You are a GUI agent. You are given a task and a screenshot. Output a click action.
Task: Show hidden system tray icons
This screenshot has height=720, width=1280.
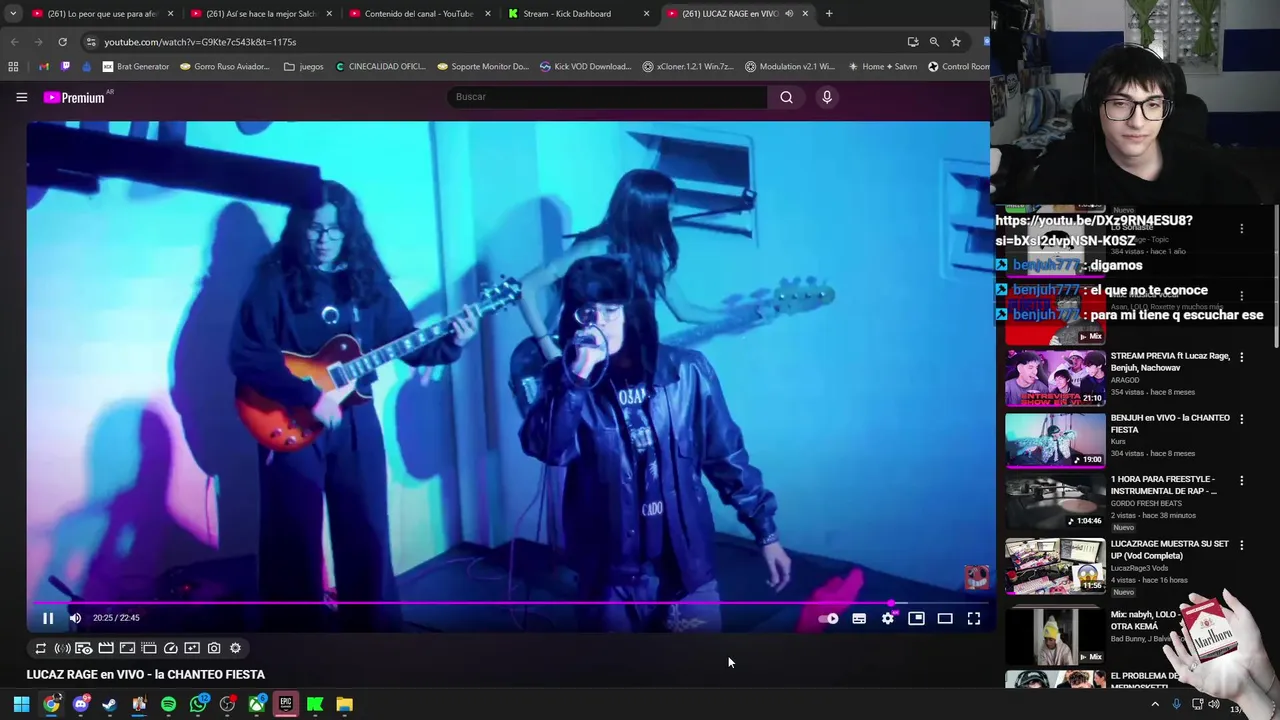click(x=1155, y=704)
